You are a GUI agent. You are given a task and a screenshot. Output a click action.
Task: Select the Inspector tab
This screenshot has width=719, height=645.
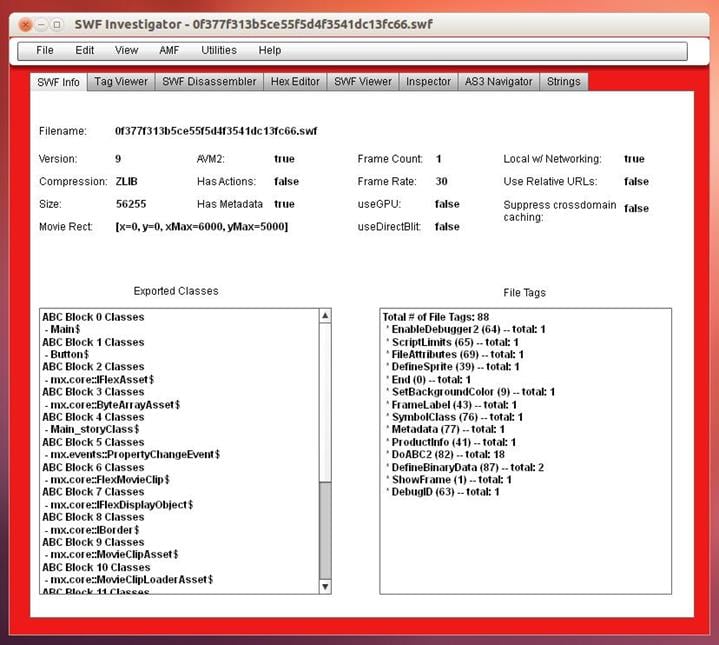428,82
